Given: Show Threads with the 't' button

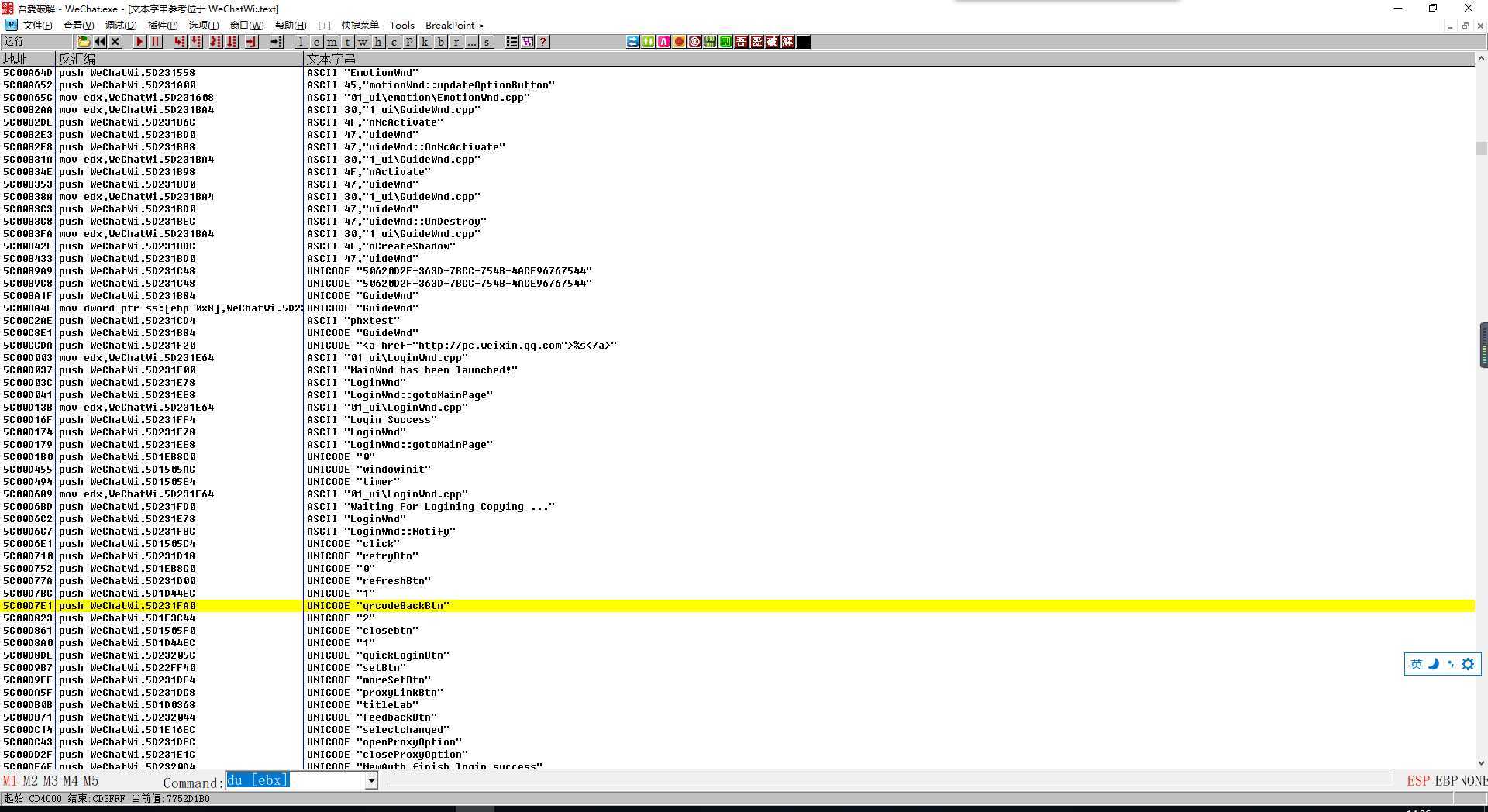Looking at the screenshot, I should pyautogui.click(x=347, y=42).
